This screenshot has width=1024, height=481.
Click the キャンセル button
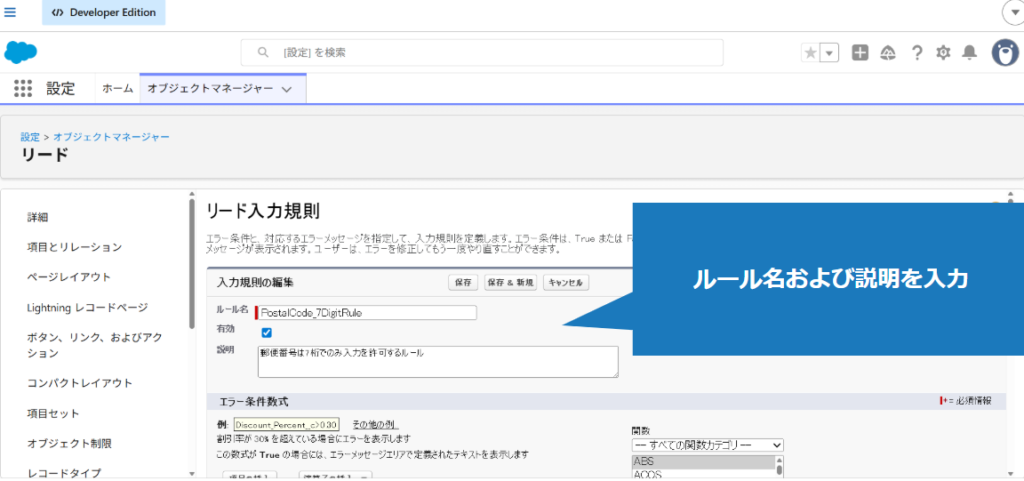[x=566, y=283]
